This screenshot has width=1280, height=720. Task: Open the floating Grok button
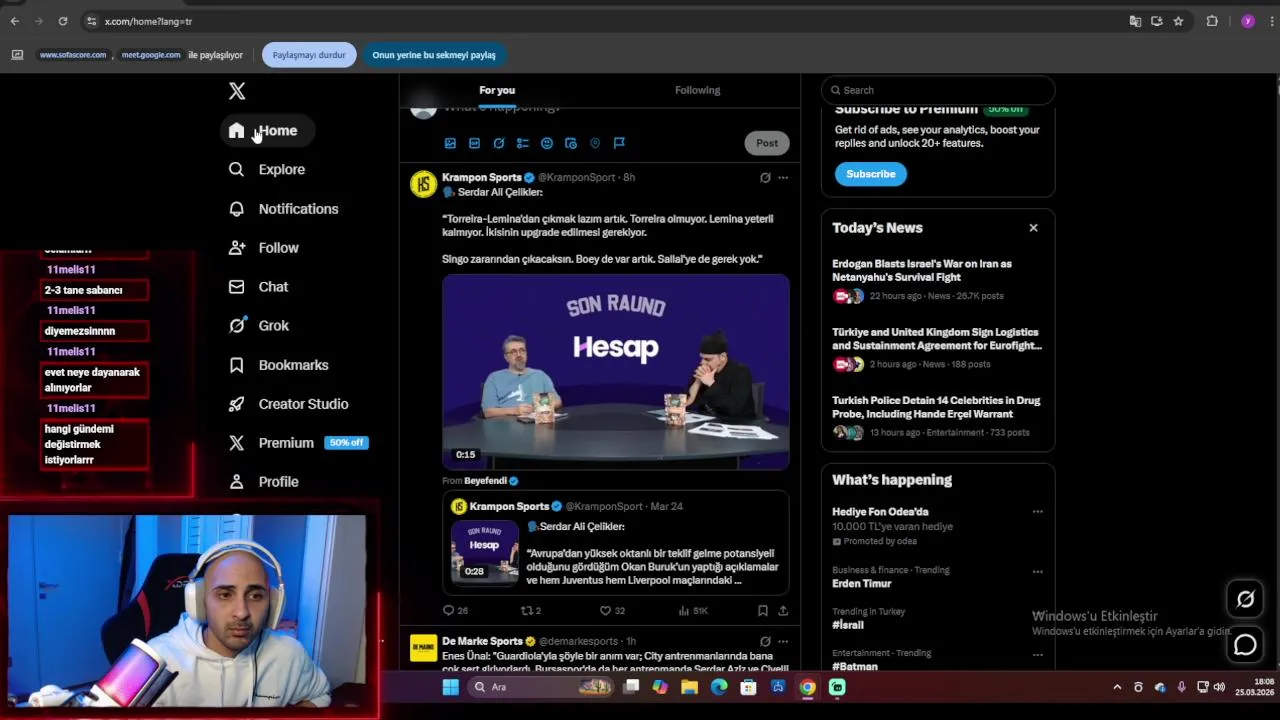1245,599
